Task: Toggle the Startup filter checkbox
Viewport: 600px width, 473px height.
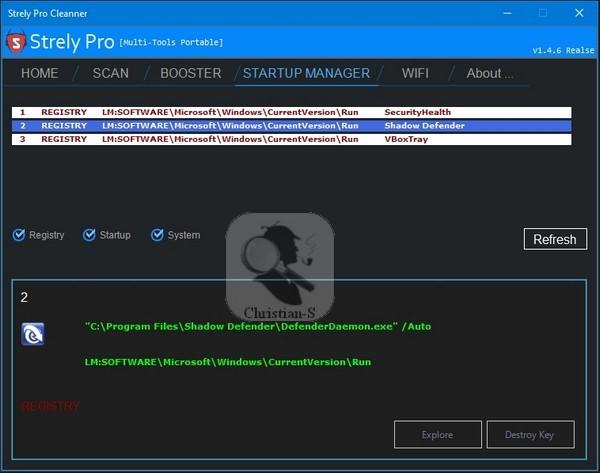Action: (x=89, y=235)
